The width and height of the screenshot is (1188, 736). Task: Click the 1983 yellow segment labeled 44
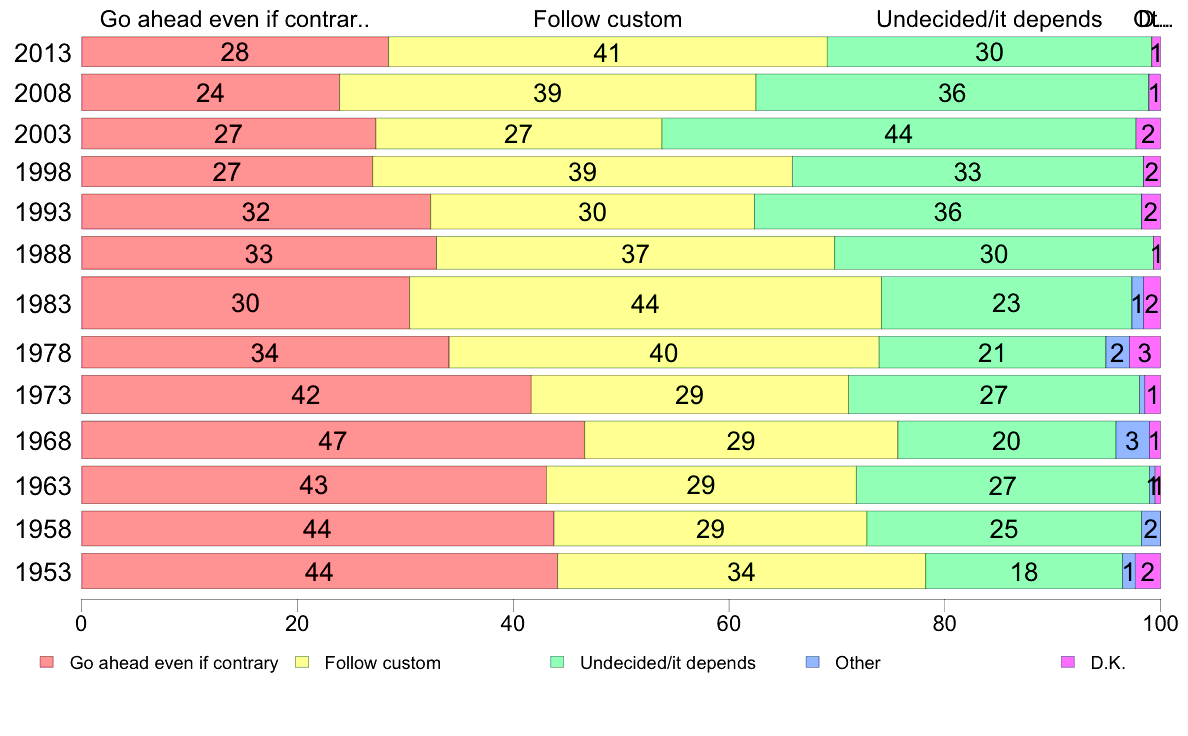645,303
